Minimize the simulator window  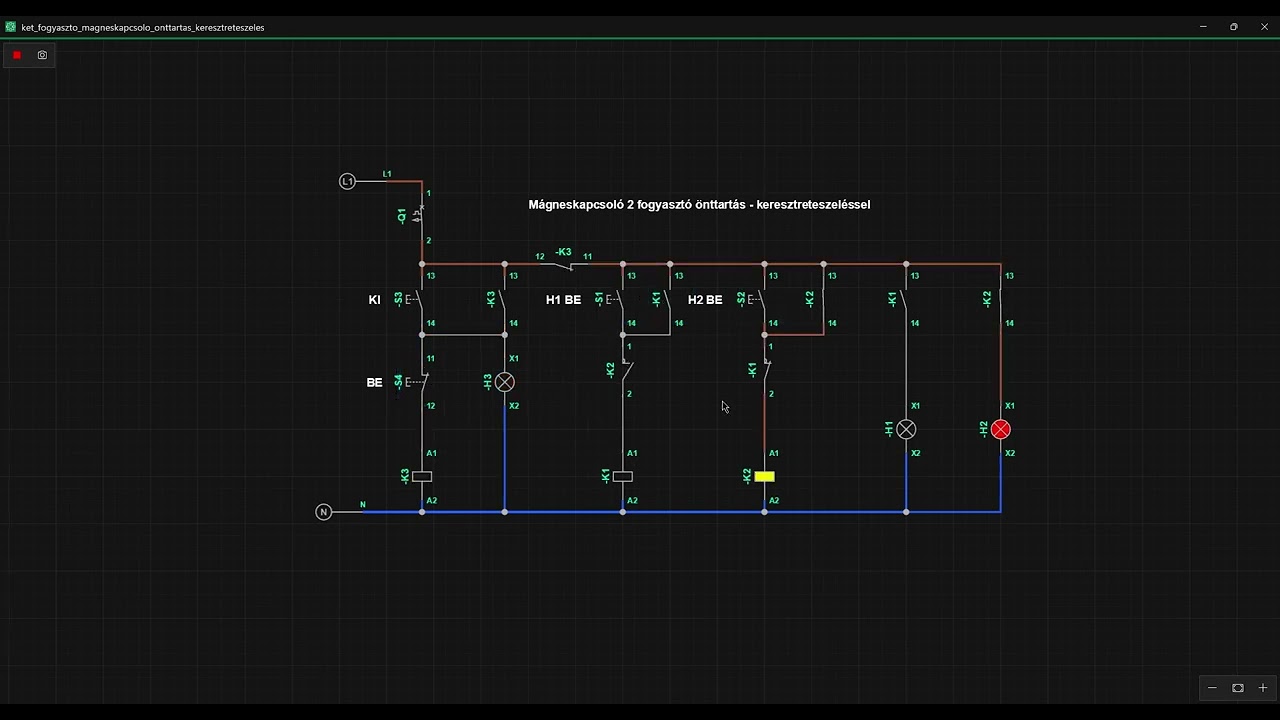tap(1203, 27)
